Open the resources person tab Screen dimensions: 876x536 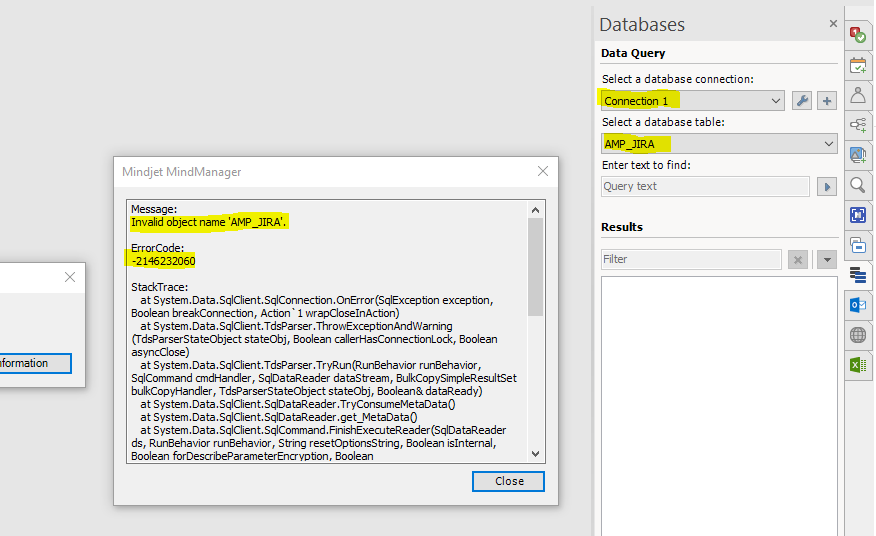(x=858, y=96)
